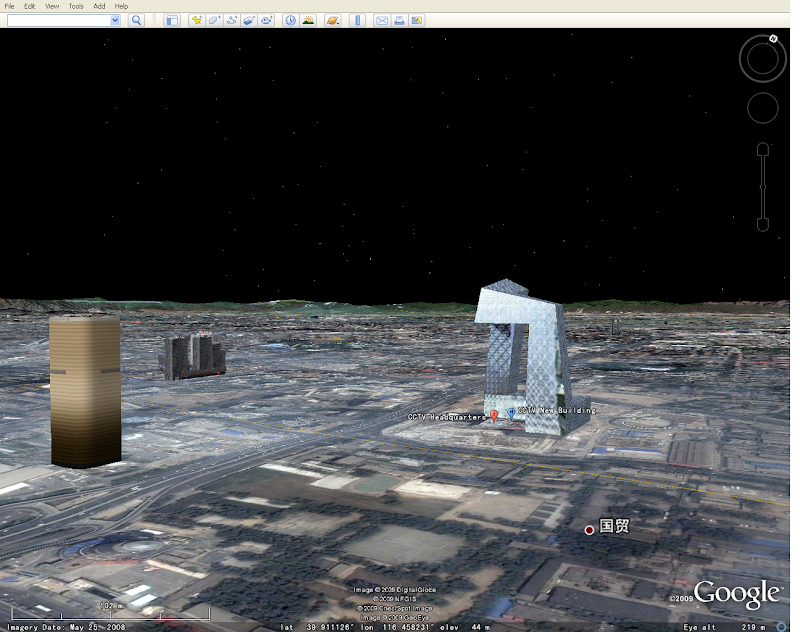Select the Add Path tool

(231, 20)
